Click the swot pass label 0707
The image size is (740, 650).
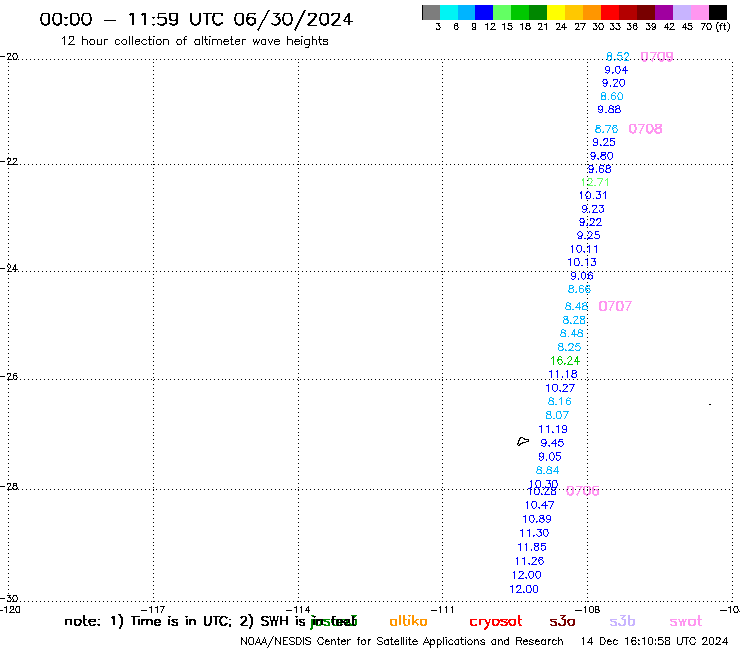click(x=615, y=306)
